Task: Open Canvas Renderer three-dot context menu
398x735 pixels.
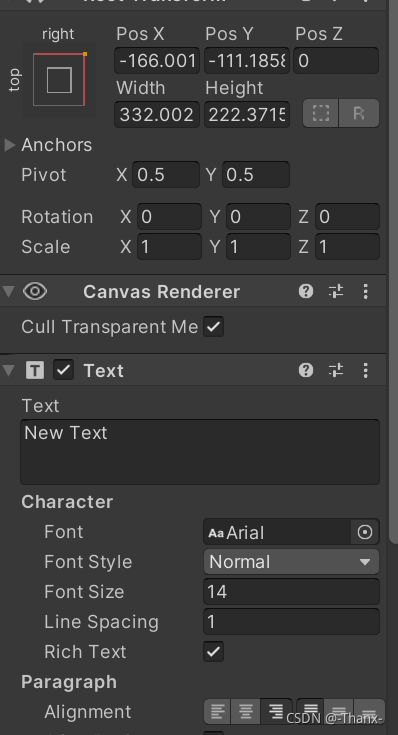Action: (x=366, y=292)
